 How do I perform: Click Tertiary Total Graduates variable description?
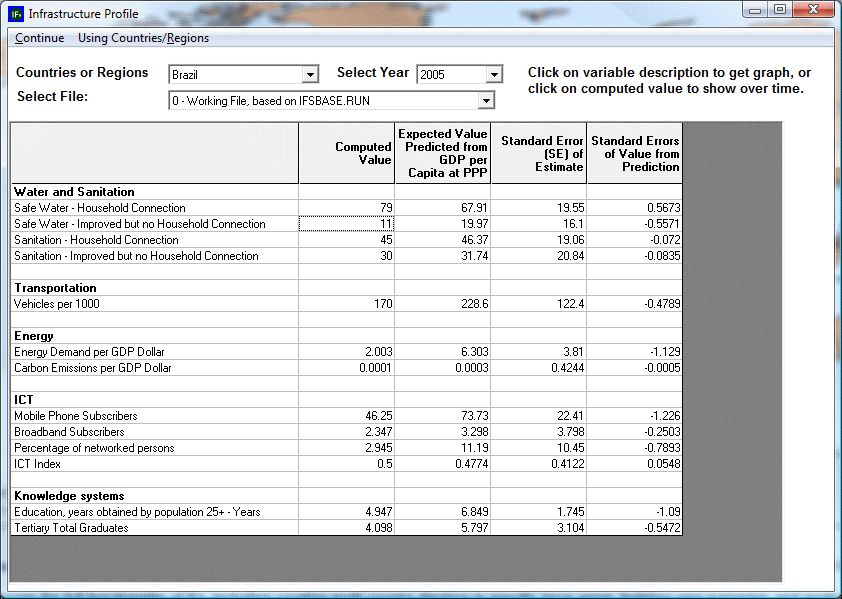pos(71,528)
